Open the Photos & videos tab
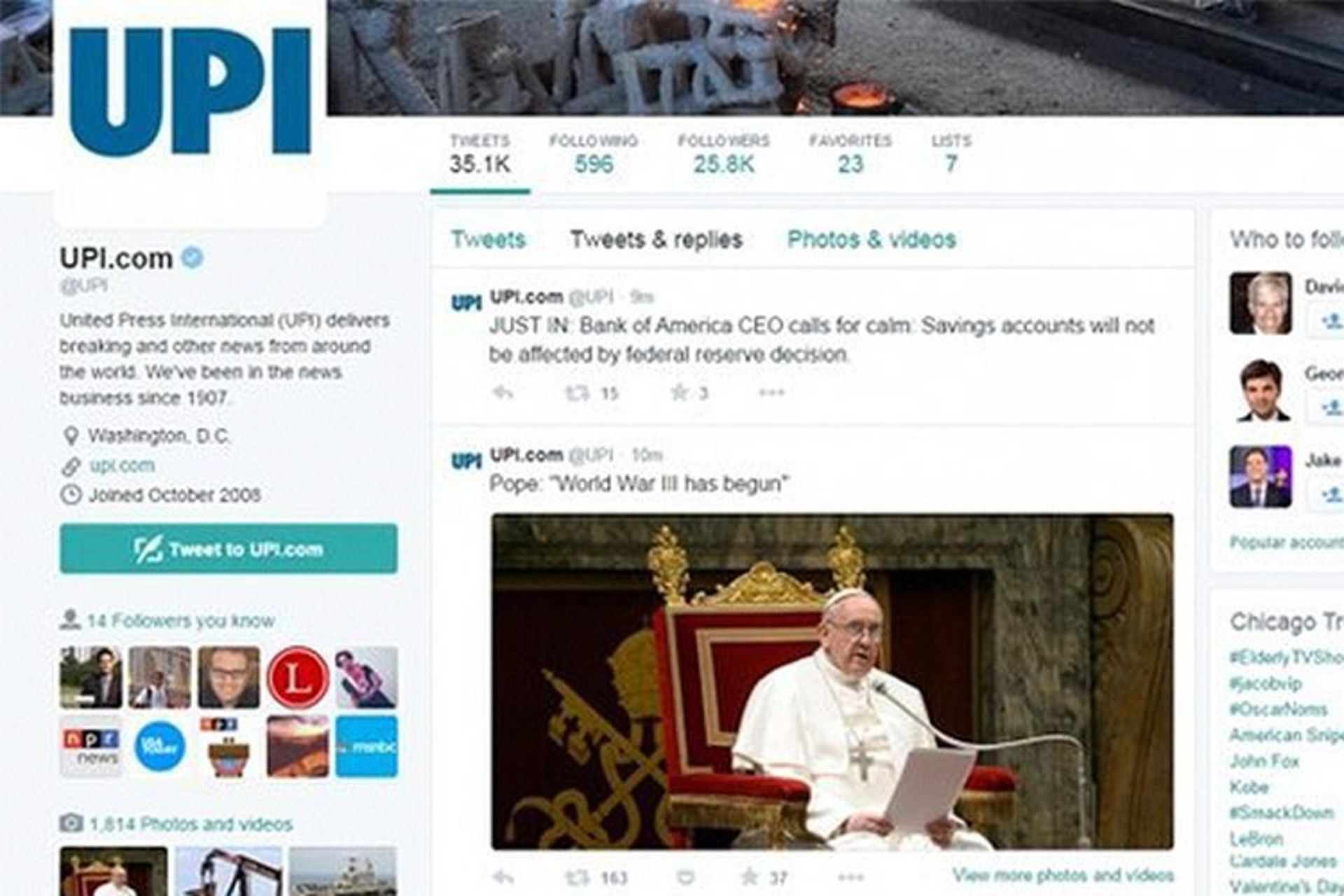1344x896 pixels. 871,240
